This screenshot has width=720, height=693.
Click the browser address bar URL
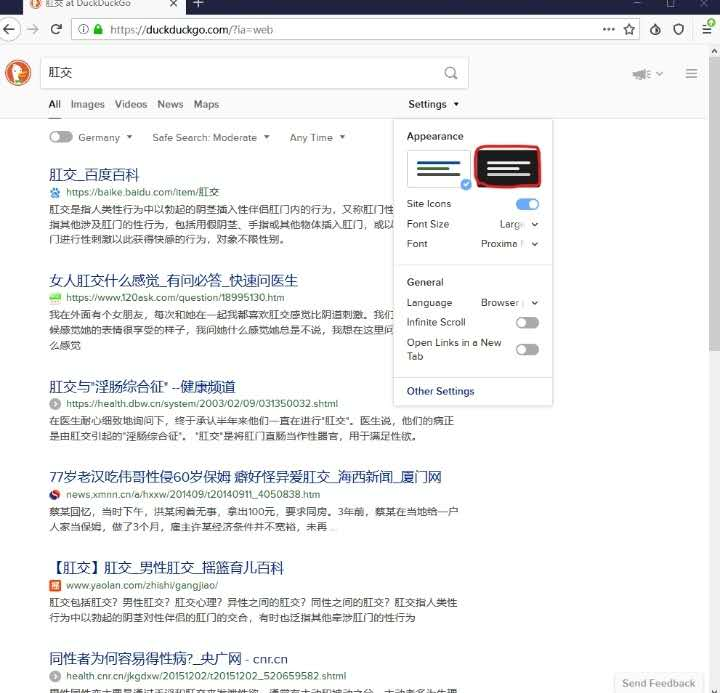(191, 30)
